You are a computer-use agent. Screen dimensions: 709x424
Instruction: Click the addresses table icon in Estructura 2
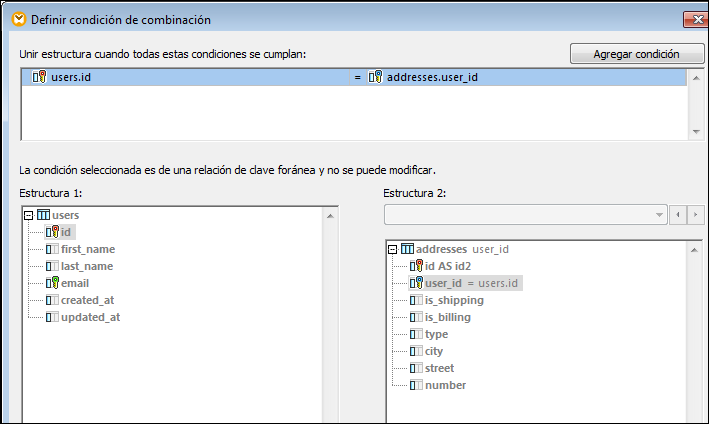(x=408, y=249)
